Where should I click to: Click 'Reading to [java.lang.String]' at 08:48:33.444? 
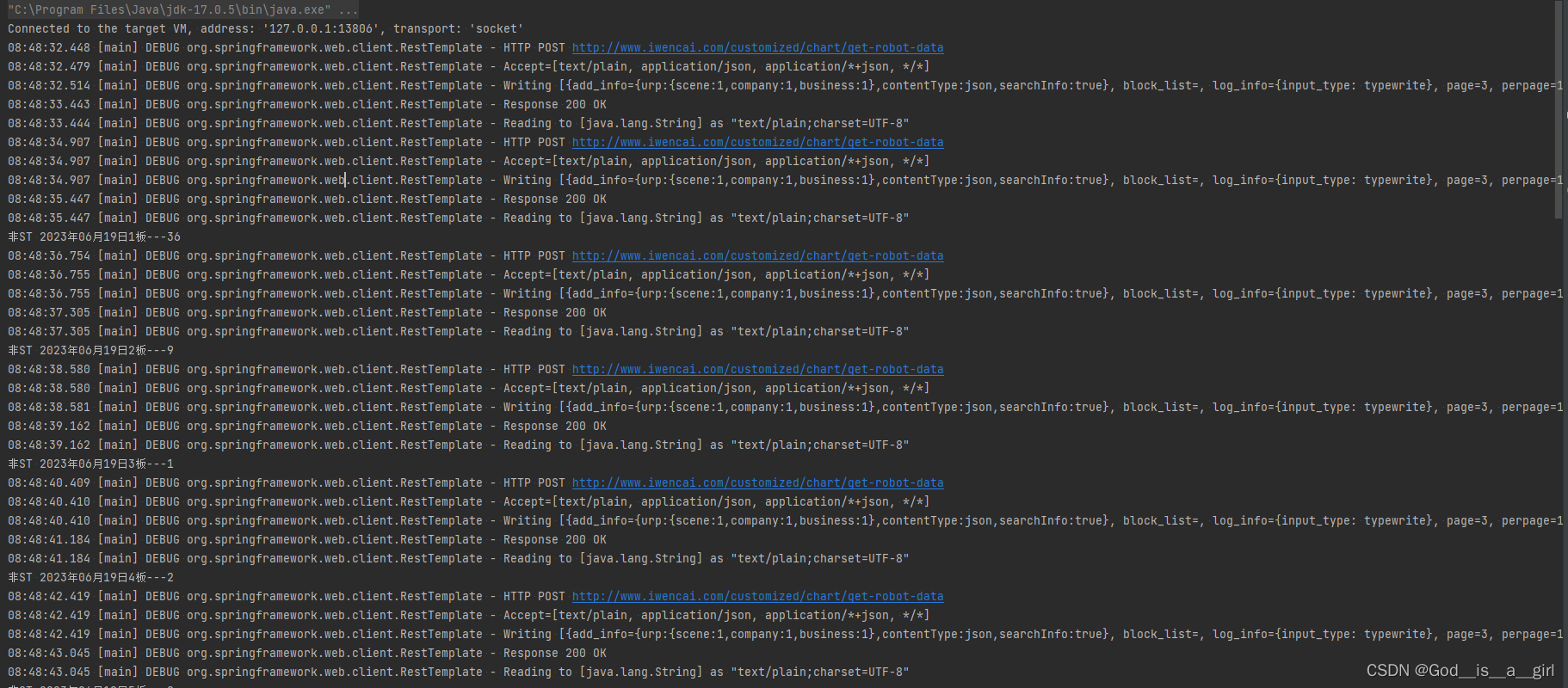[x=603, y=124]
